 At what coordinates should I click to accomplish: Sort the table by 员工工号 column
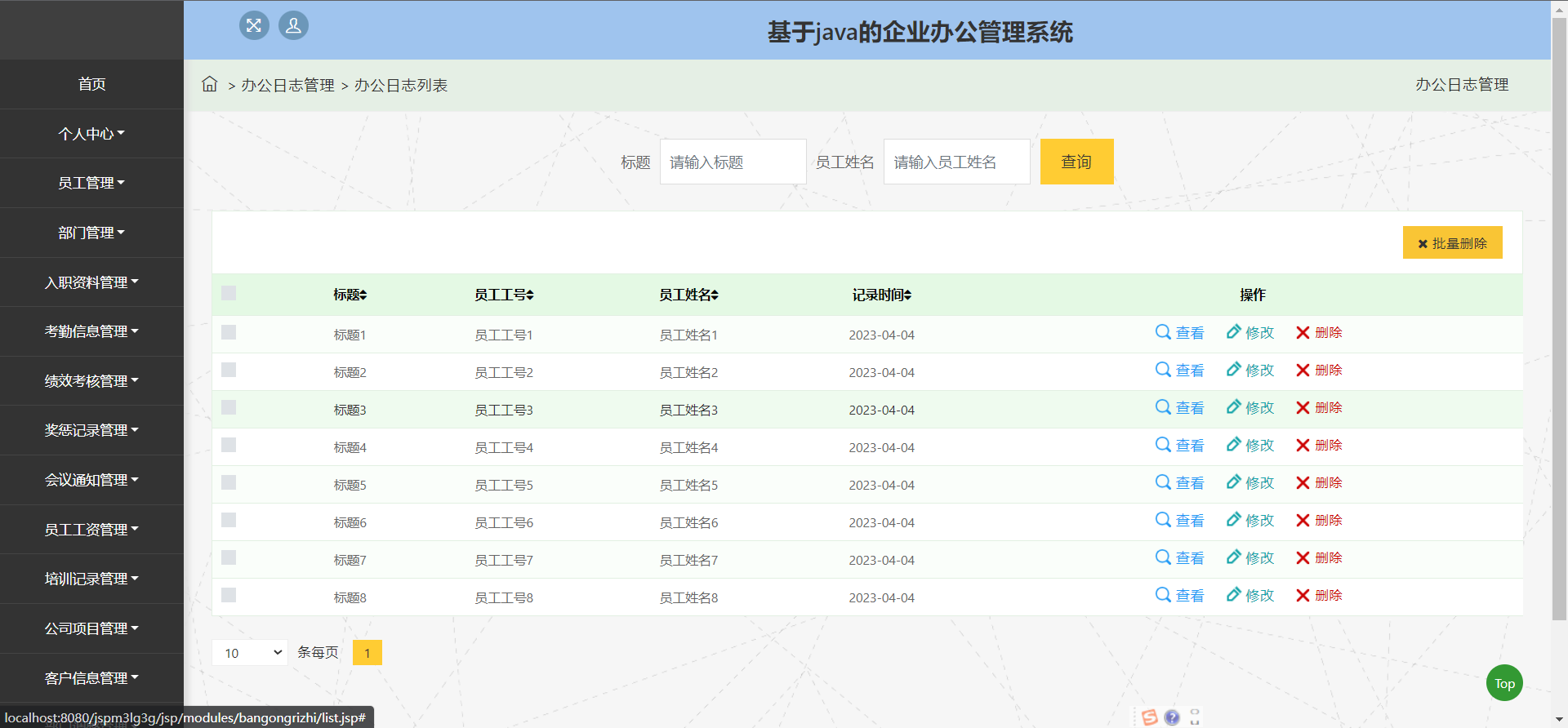529,295
